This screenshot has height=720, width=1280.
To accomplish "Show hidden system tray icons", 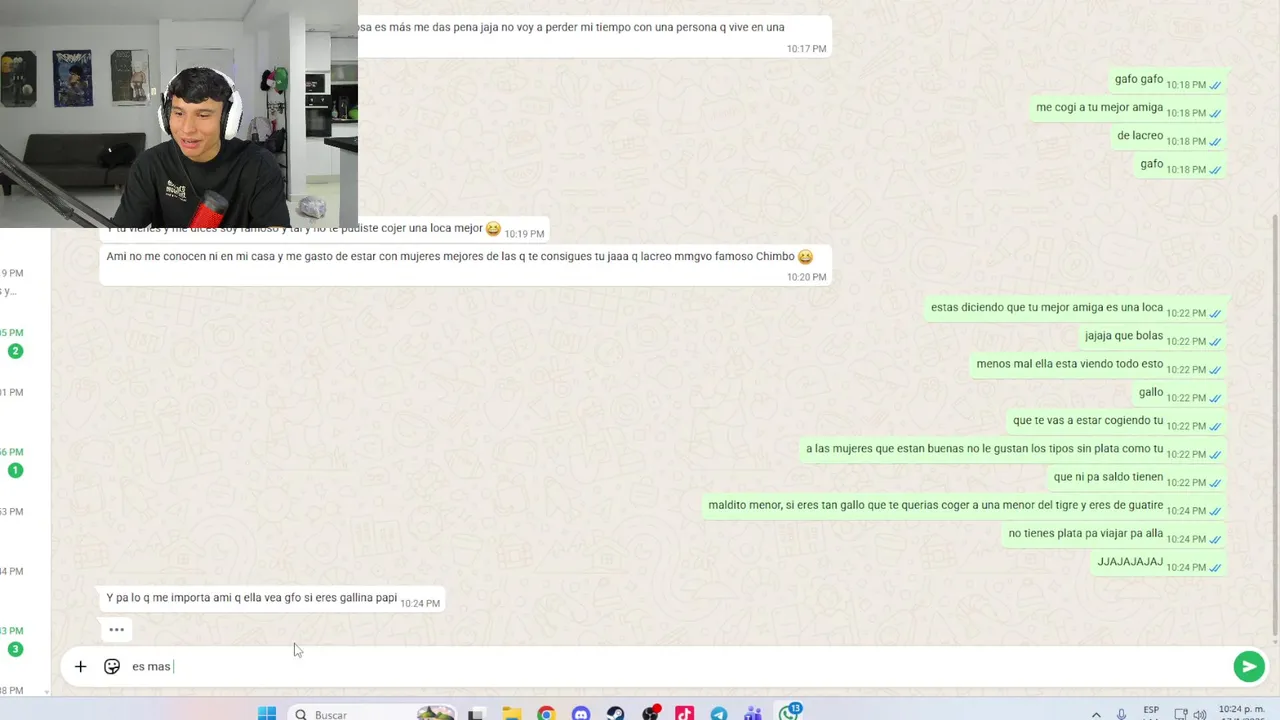I will (1096, 714).
